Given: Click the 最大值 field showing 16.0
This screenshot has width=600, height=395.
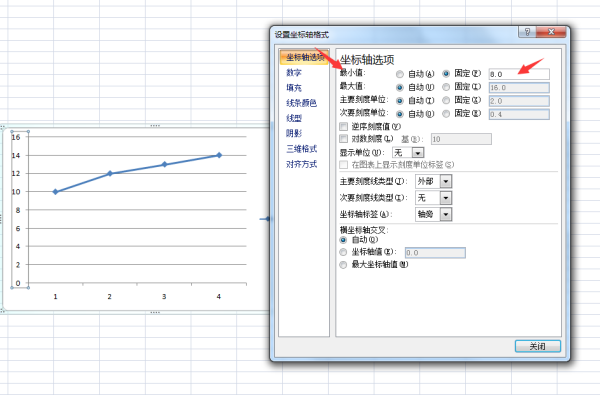Looking at the screenshot, I should click(519, 88).
